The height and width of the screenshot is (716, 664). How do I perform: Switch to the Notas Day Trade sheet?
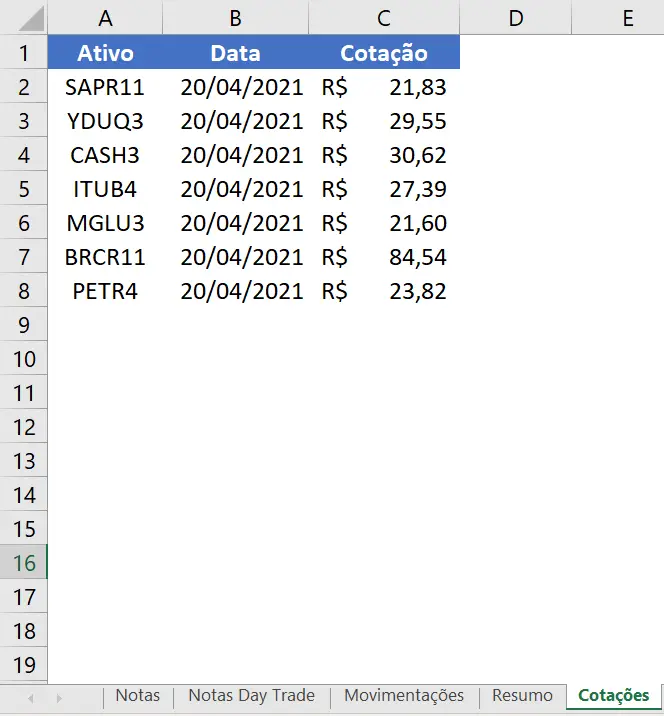click(252, 695)
